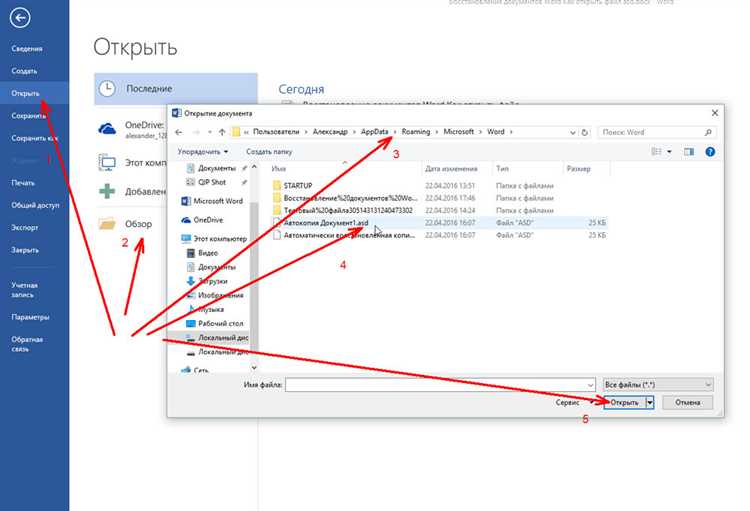750x511 pixels.
Task: Choose Закрыть in the sidebar
Action: pos(25,250)
